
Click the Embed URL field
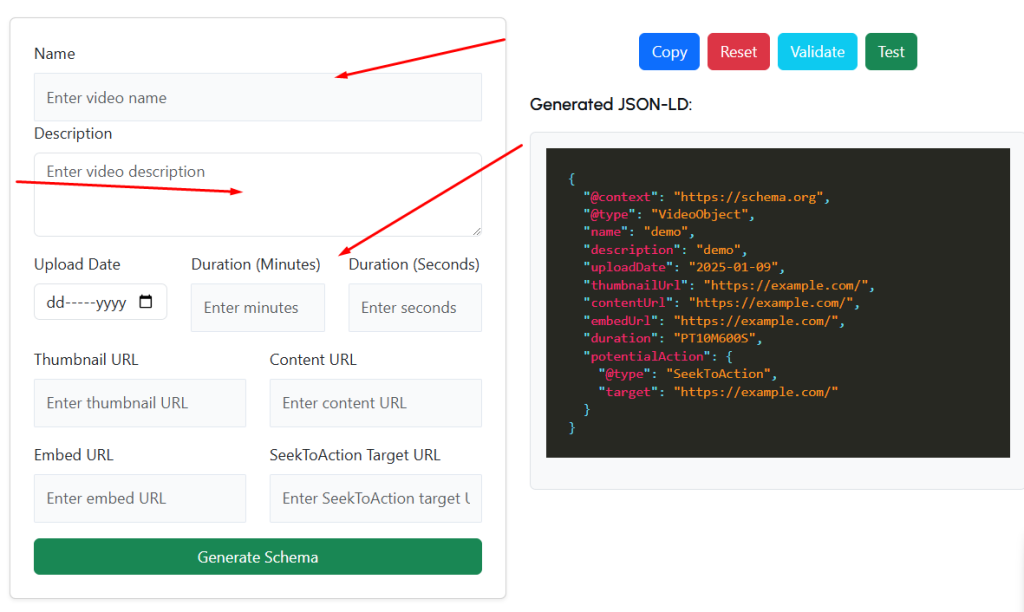[139, 498]
